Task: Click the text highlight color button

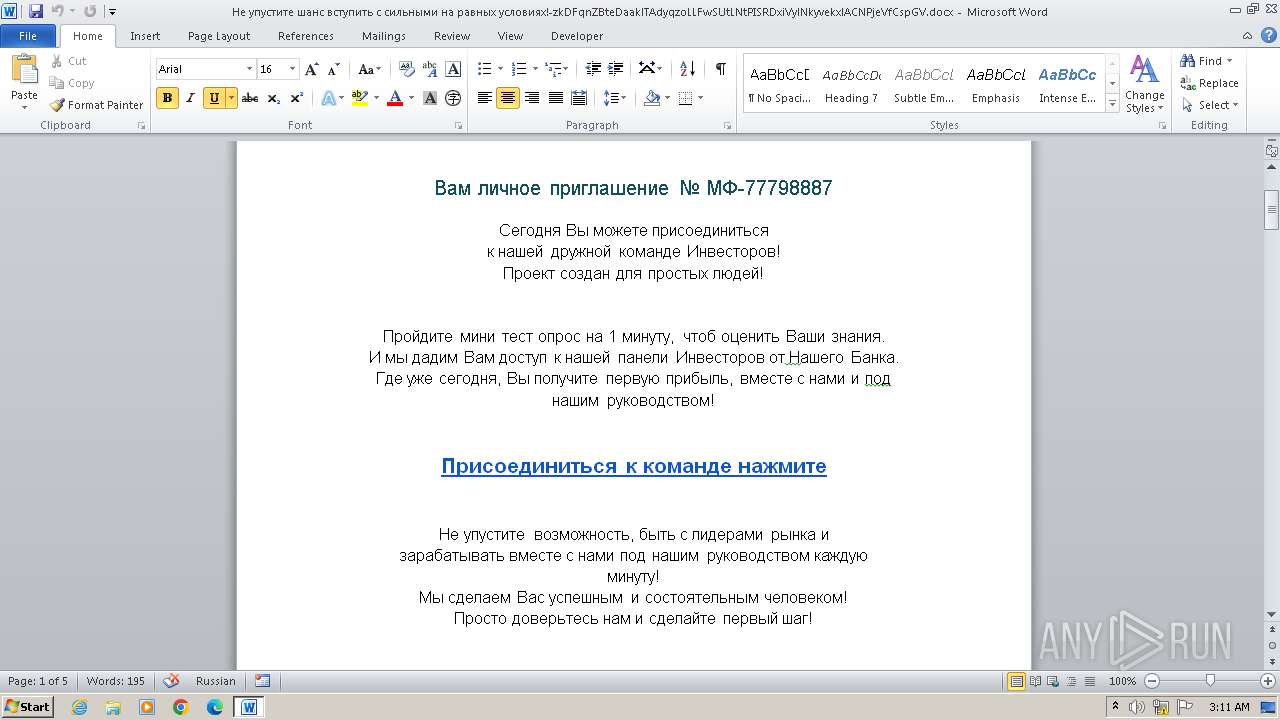Action: tap(360, 98)
